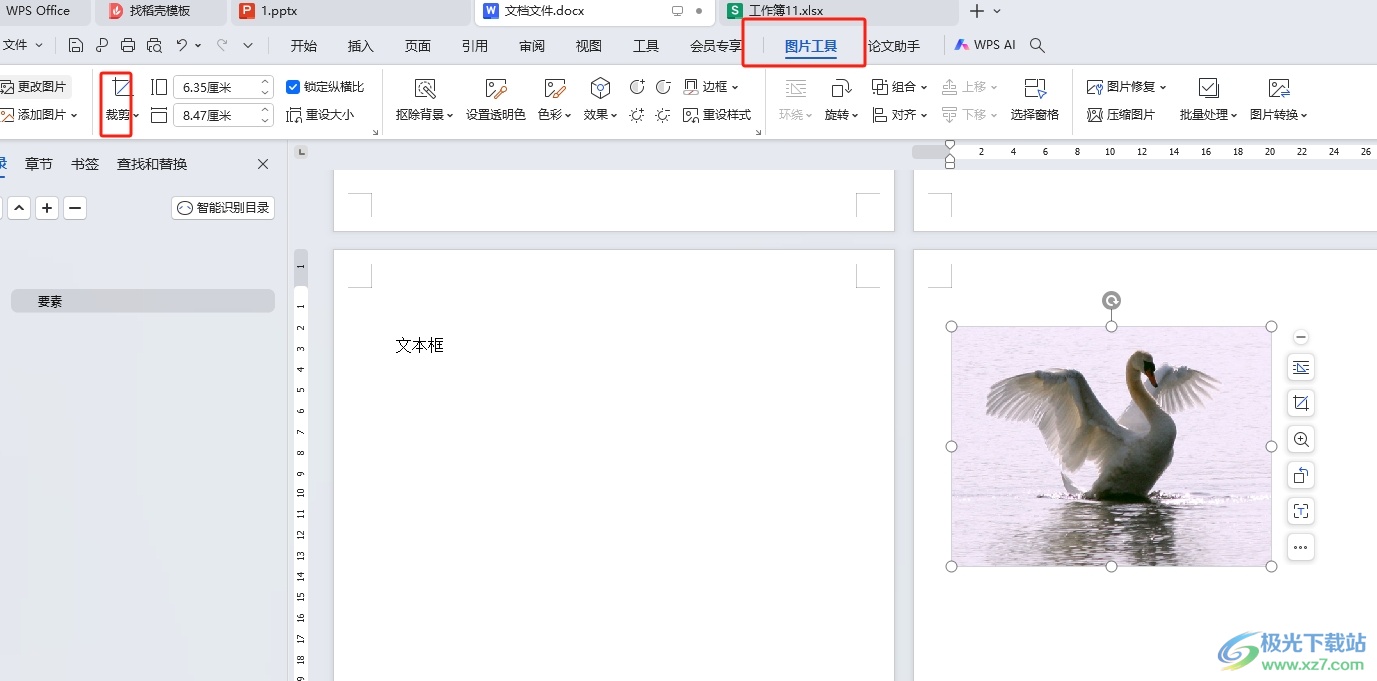Click the layout options icon beside picture

pos(1300,367)
